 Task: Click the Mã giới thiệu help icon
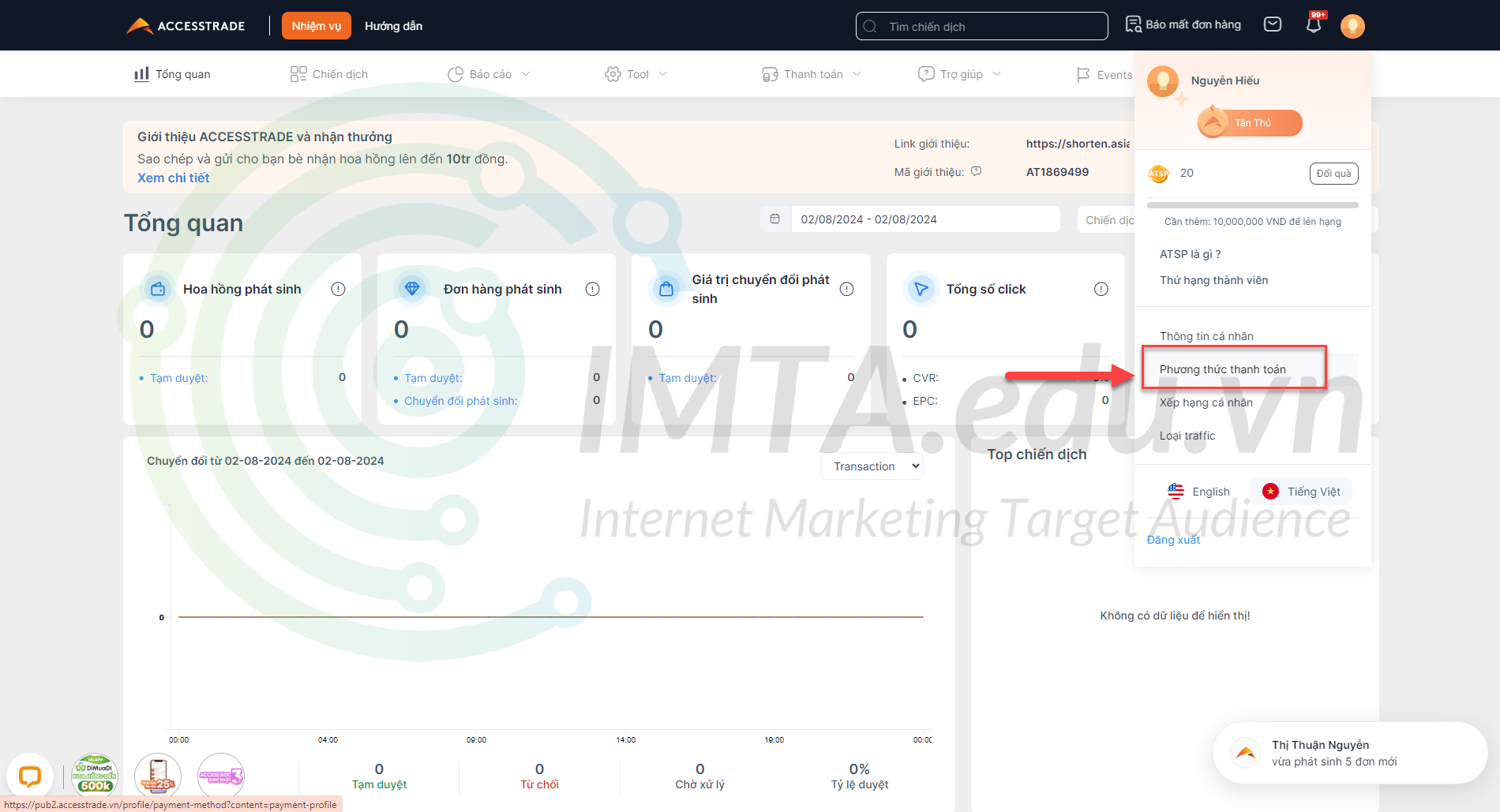pyautogui.click(x=977, y=171)
